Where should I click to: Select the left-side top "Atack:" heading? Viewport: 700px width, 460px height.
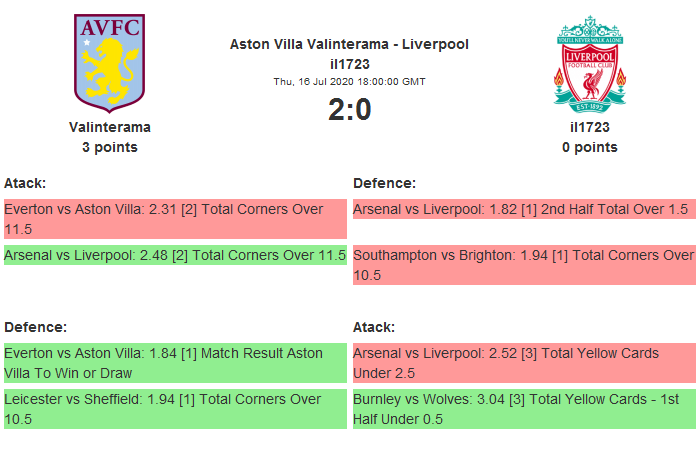(25, 183)
